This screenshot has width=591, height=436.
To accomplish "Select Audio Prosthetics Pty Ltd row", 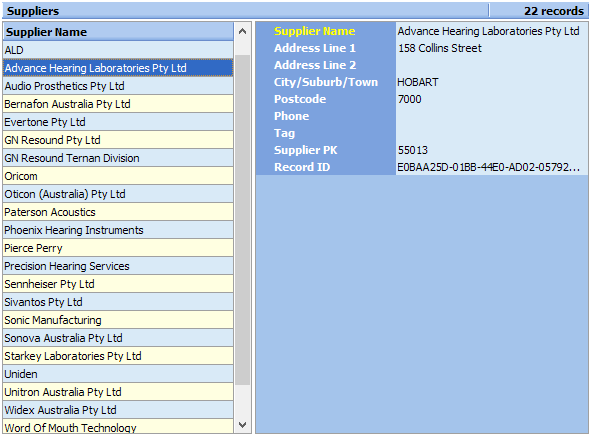I will coord(118,86).
